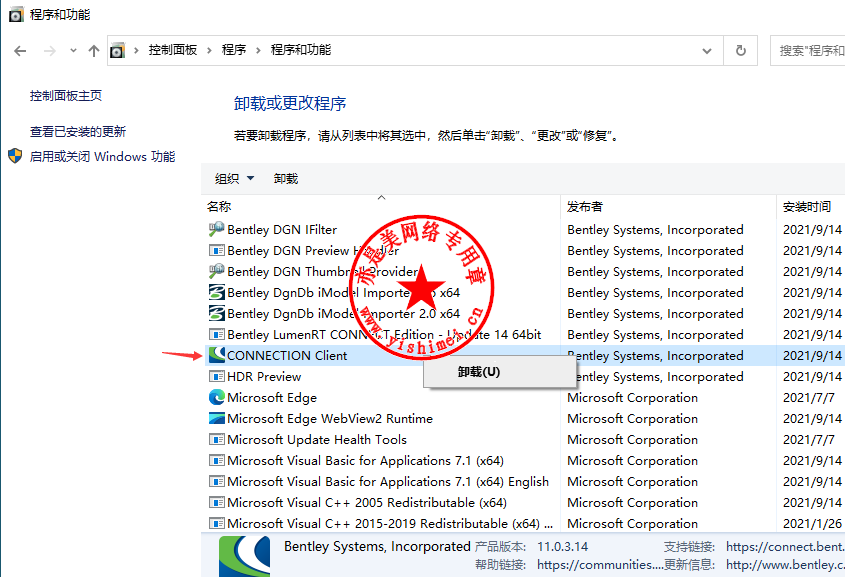Click the https://communities help link value
This screenshot has width=845, height=577.
tap(600, 565)
